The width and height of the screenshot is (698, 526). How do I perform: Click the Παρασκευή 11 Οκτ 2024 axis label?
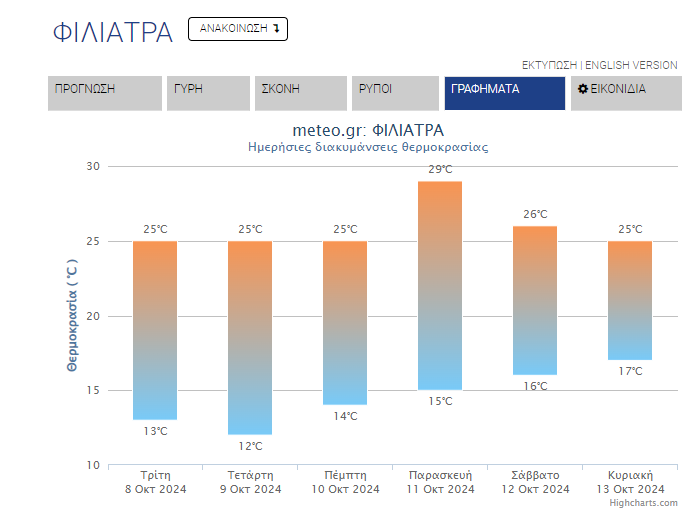point(440,482)
